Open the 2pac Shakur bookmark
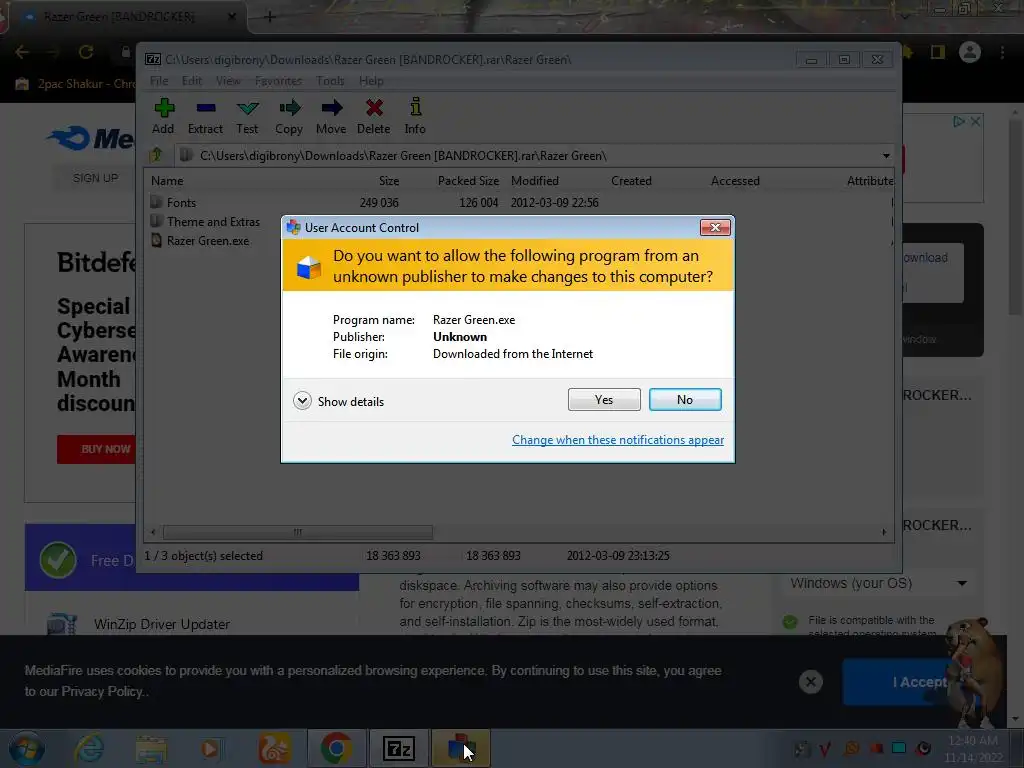Image resolution: width=1024 pixels, height=768 pixels. [x=75, y=84]
